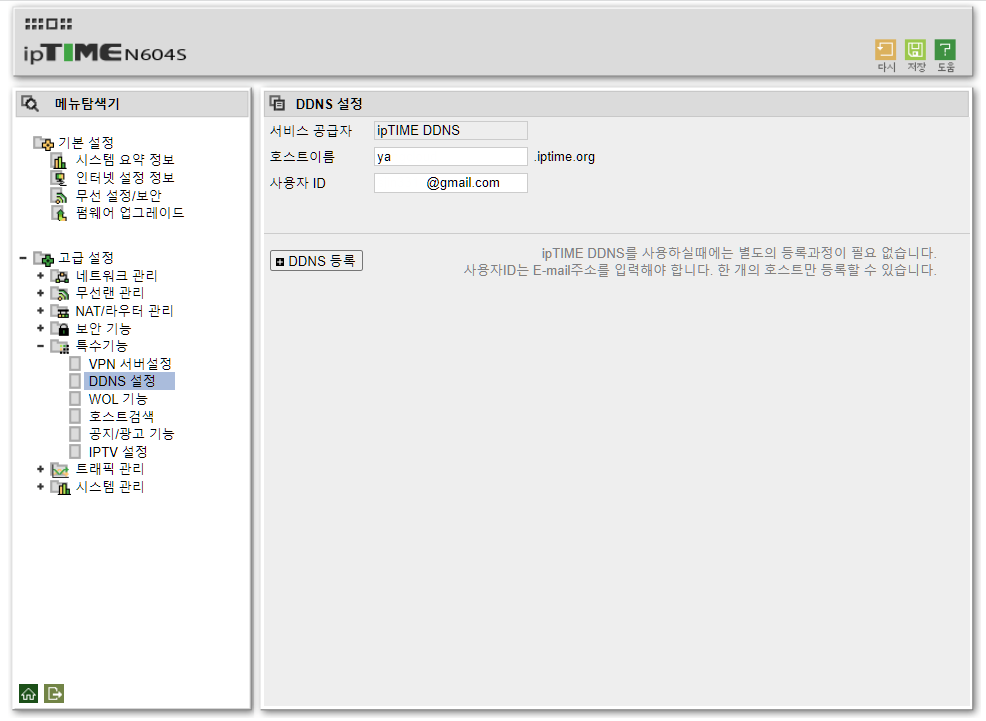Expand the 트래픽 관리 node
The width and height of the screenshot is (986, 721).
click(40, 469)
